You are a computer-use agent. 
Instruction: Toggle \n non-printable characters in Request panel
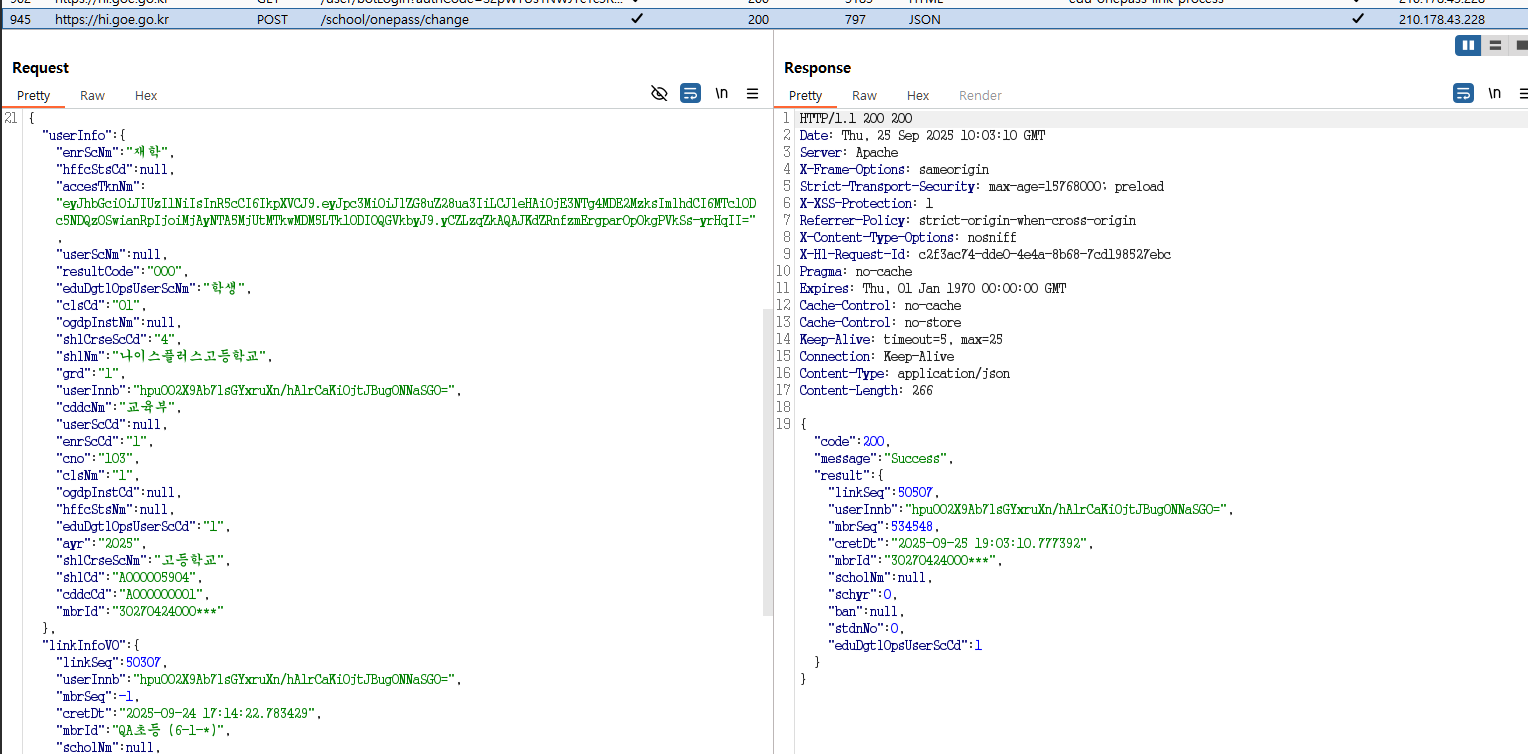click(x=721, y=93)
